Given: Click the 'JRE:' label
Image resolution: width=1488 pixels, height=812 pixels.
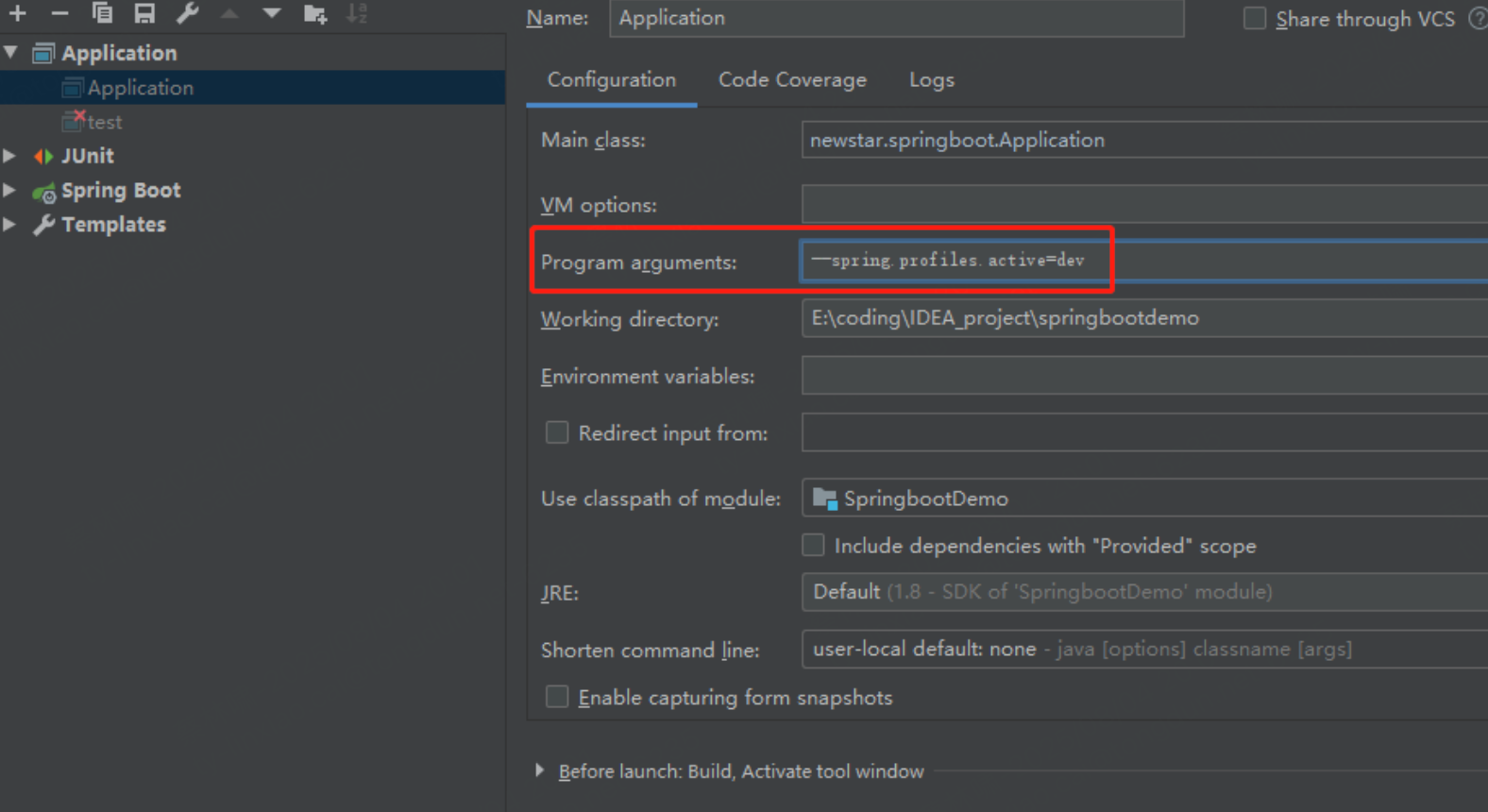Looking at the screenshot, I should point(559,594).
